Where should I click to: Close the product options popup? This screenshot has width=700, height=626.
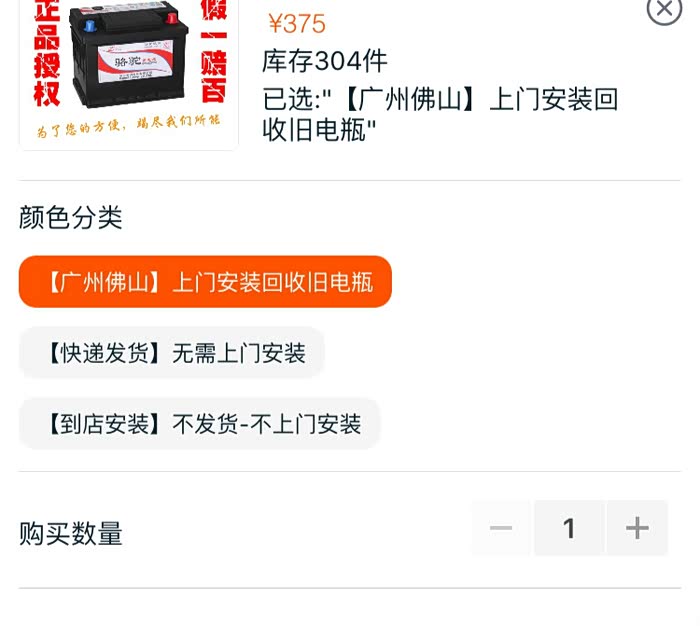[664, 8]
